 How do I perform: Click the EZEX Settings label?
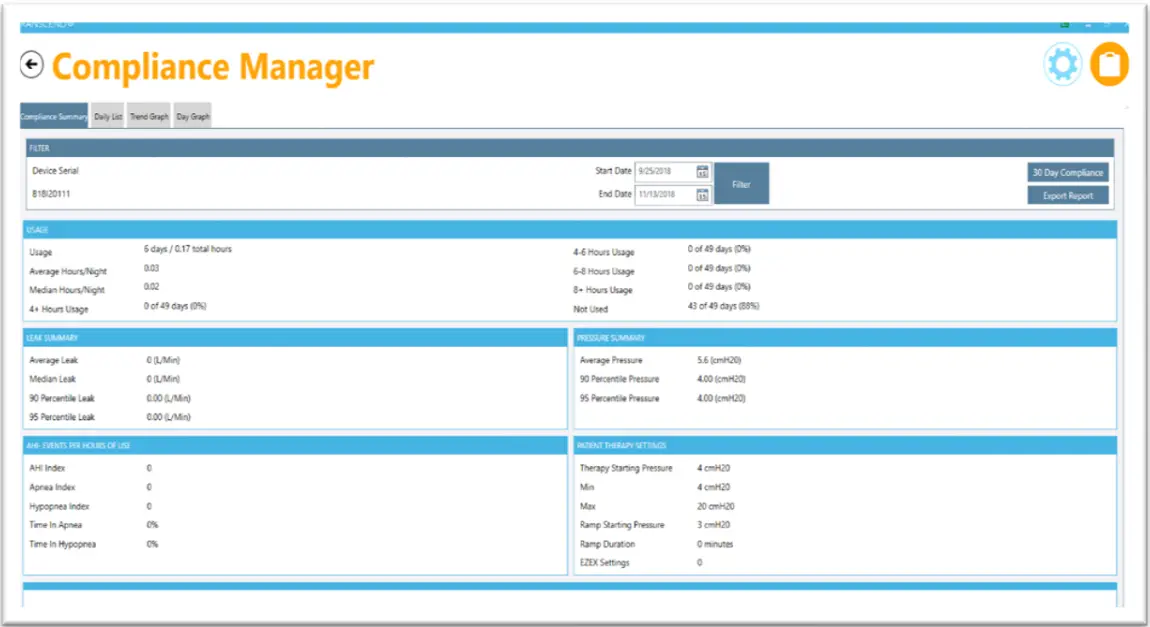point(604,563)
